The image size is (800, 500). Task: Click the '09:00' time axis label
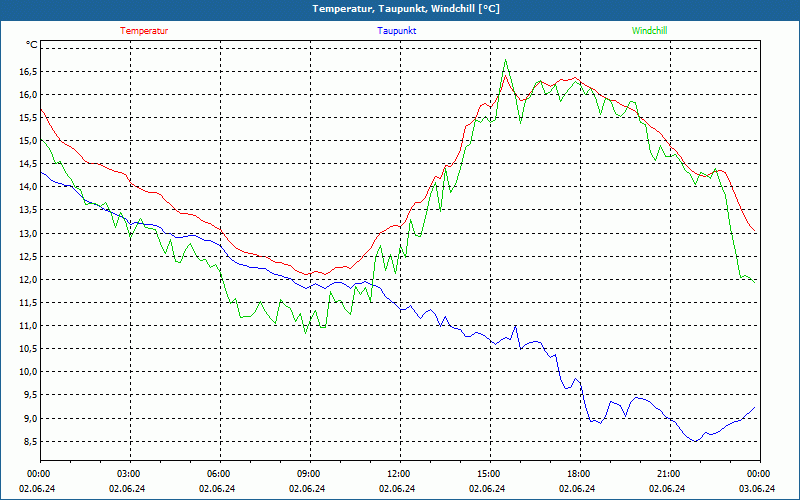click(310, 474)
